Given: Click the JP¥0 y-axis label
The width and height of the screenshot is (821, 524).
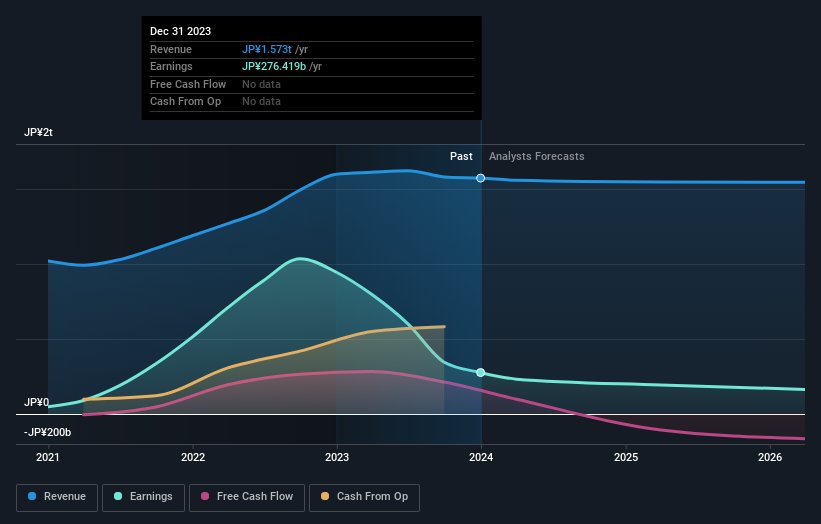Looking at the screenshot, I should [37, 402].
